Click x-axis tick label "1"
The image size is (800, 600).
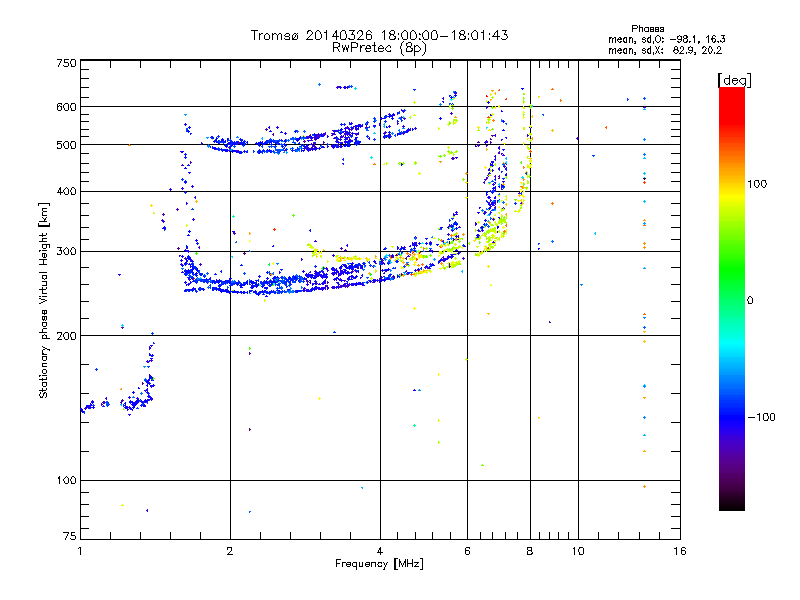80,551
